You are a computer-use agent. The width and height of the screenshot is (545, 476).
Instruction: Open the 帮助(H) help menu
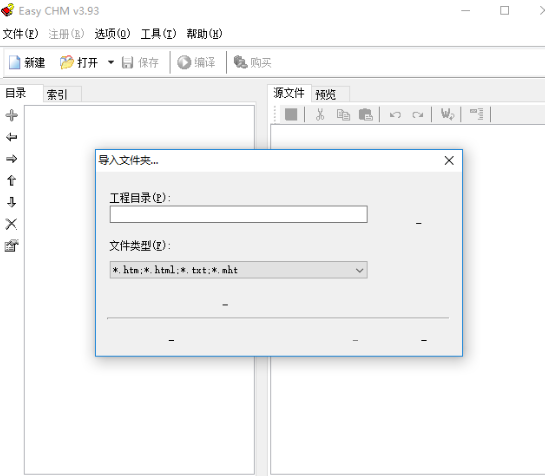[204, 34]
